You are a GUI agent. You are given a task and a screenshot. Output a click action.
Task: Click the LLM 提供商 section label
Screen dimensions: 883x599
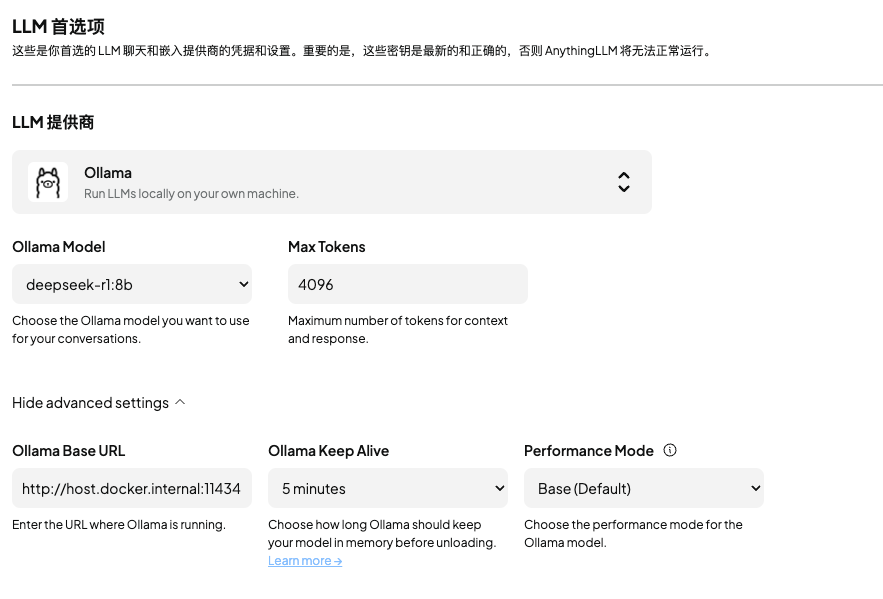point(53,122)
